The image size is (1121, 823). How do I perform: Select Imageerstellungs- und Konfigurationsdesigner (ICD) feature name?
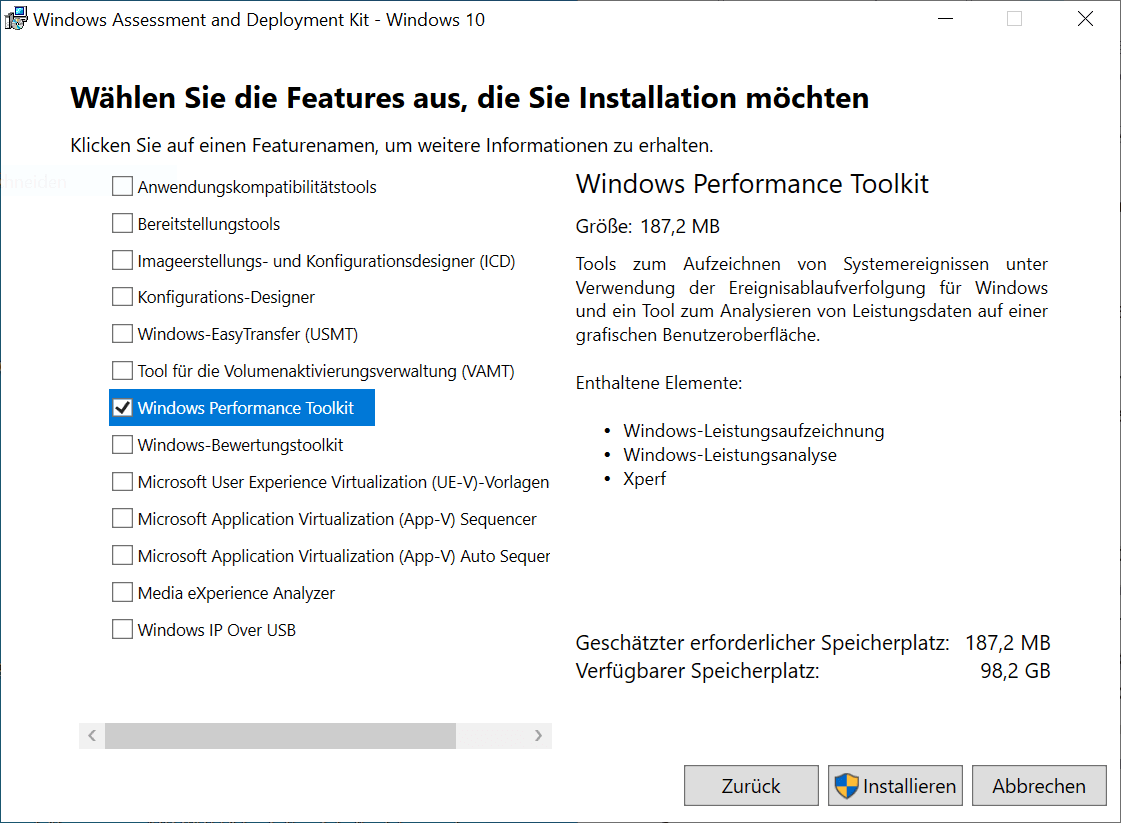pyautogui.click(x=326, y=261)
